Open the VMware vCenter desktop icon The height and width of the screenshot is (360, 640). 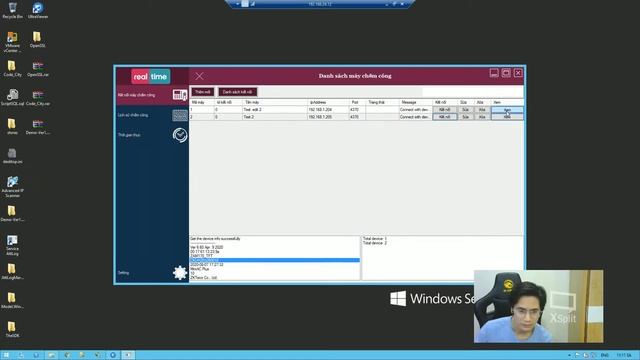tap(12, 42)
